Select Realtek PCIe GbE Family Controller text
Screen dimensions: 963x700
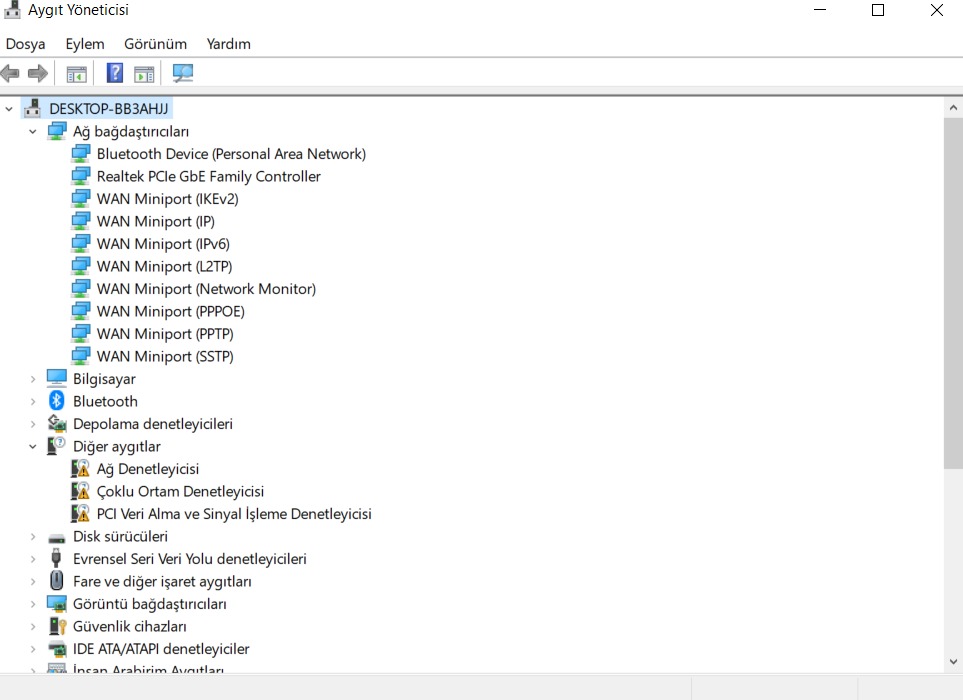pos(208,176)
